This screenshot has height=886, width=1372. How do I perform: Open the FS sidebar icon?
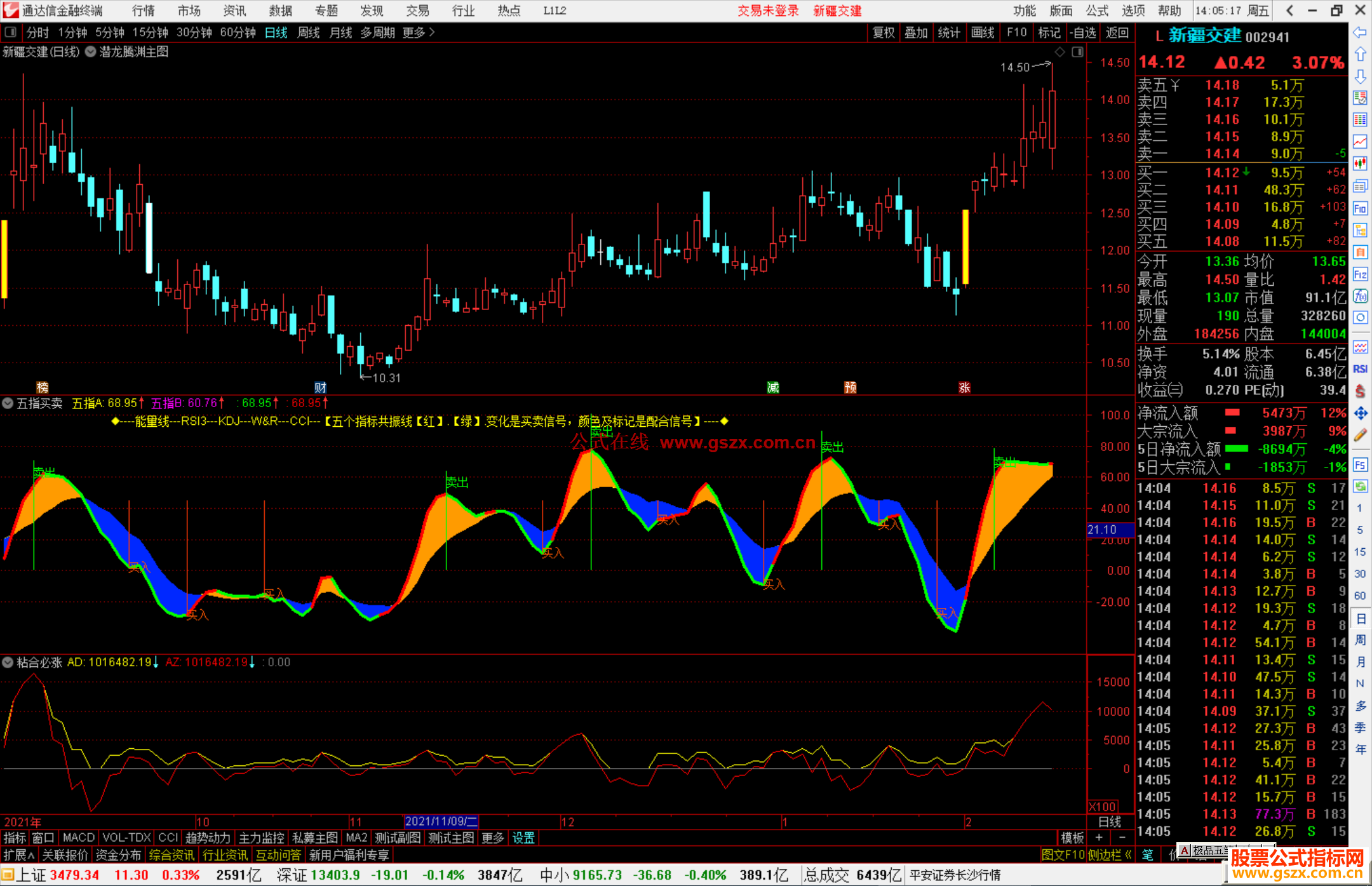(x=1360, y=464)
